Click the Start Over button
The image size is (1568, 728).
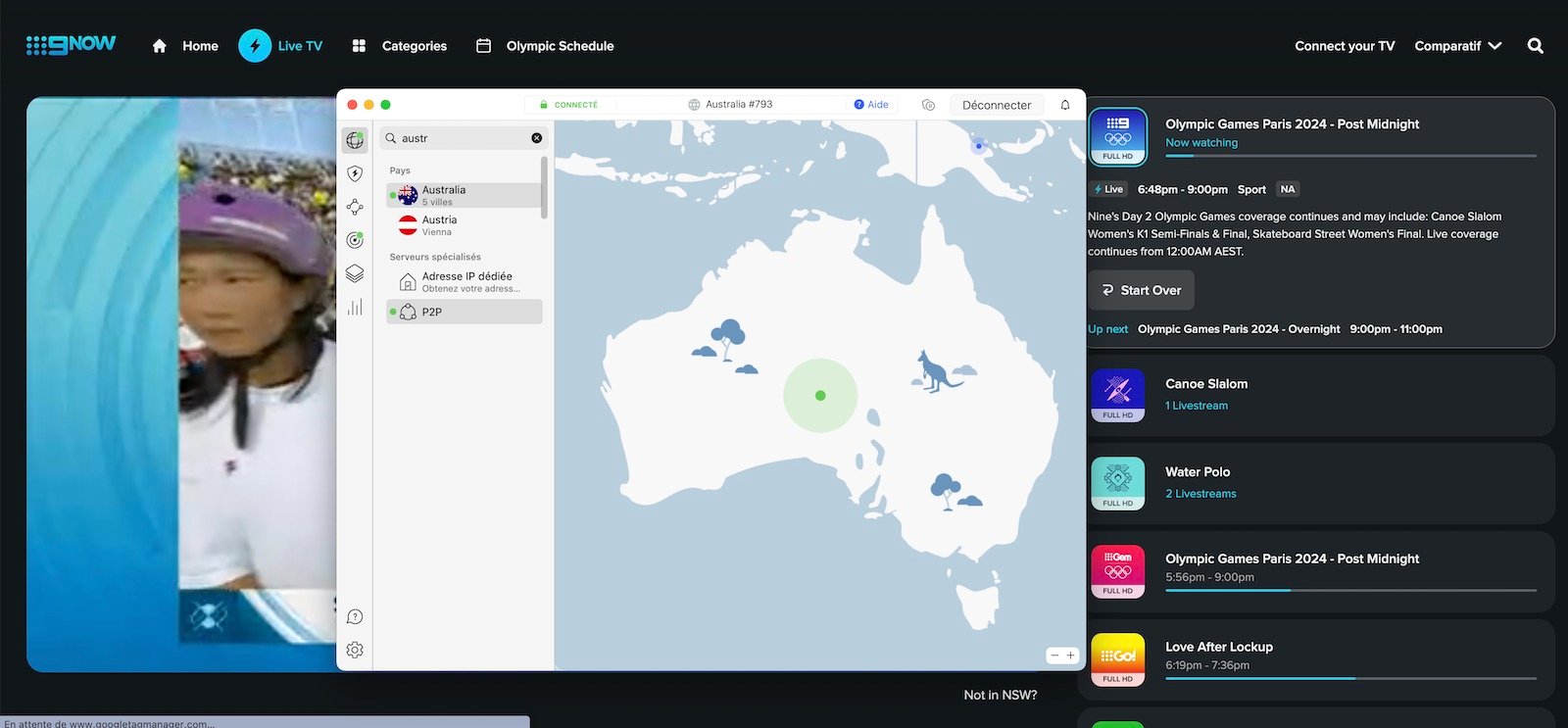click(x=1141, y=290)
